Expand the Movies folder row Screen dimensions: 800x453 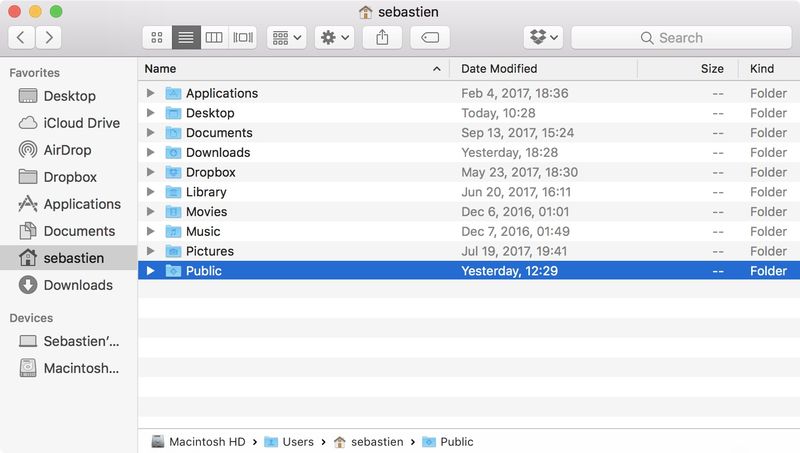coord(151,211)
